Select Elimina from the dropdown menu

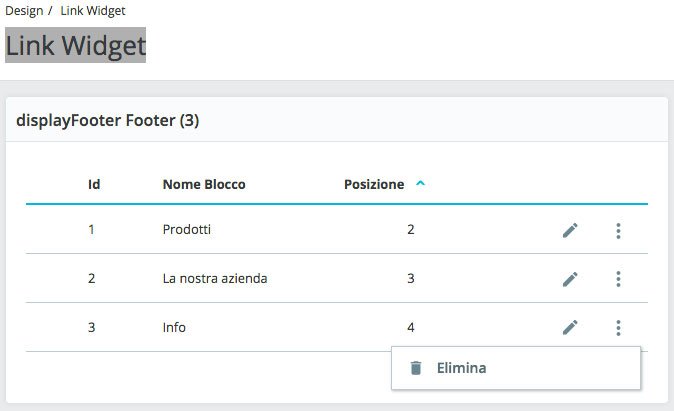461,368
